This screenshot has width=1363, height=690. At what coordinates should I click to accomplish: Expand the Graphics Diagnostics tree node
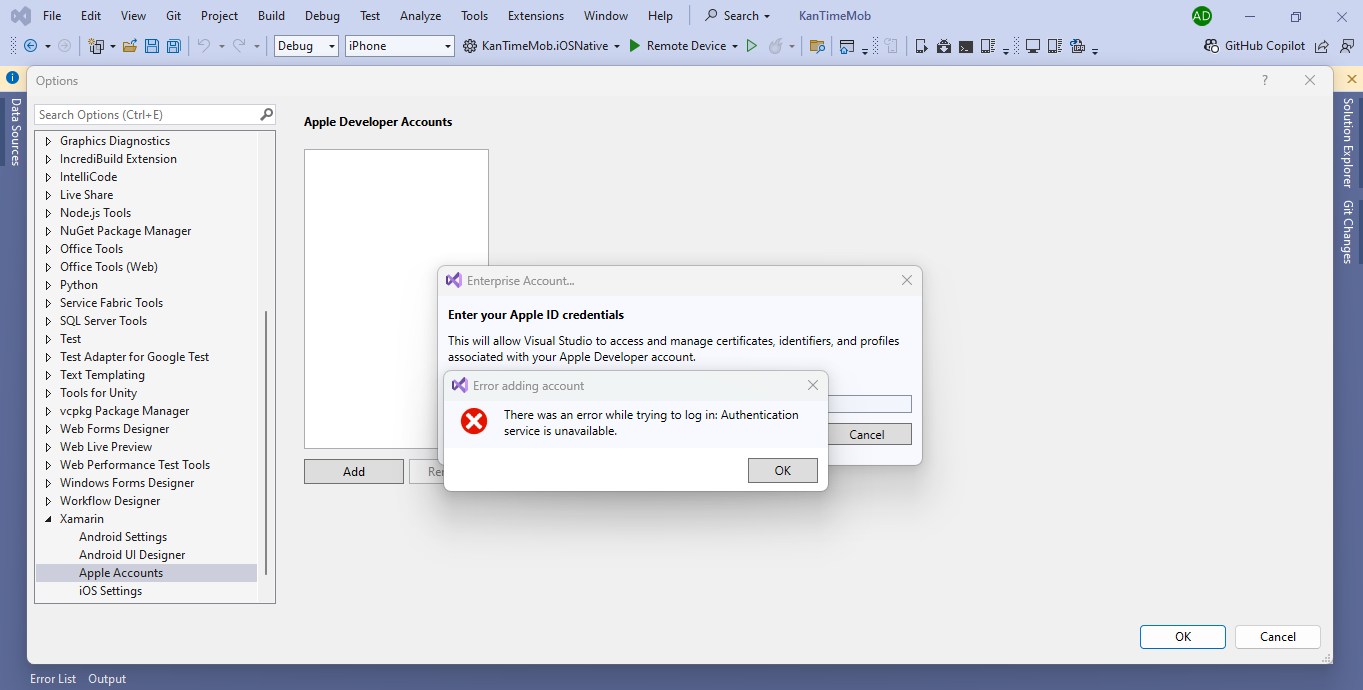click(x=48, y=141)
